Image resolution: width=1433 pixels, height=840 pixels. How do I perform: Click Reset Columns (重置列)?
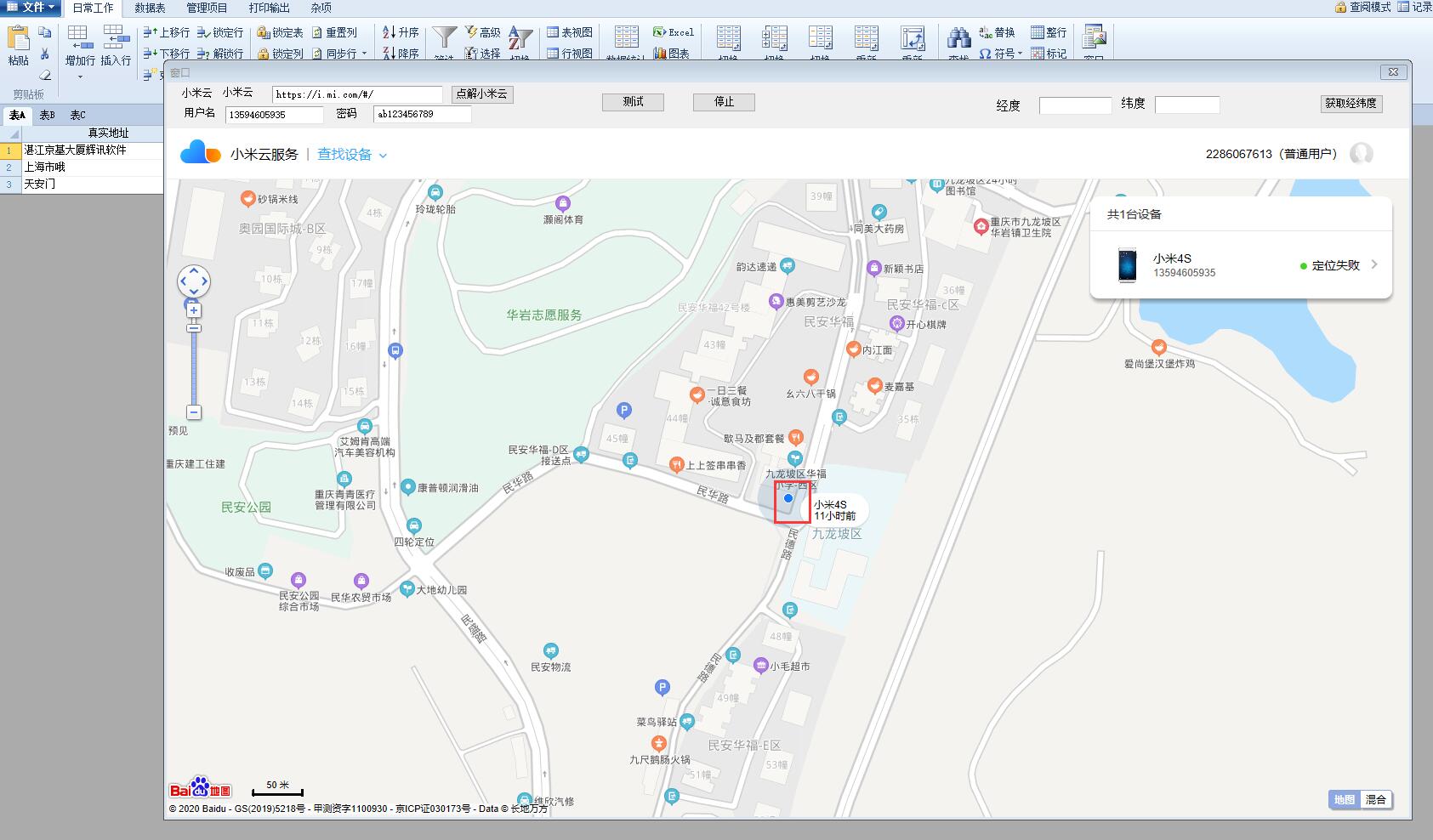[334, 32]
